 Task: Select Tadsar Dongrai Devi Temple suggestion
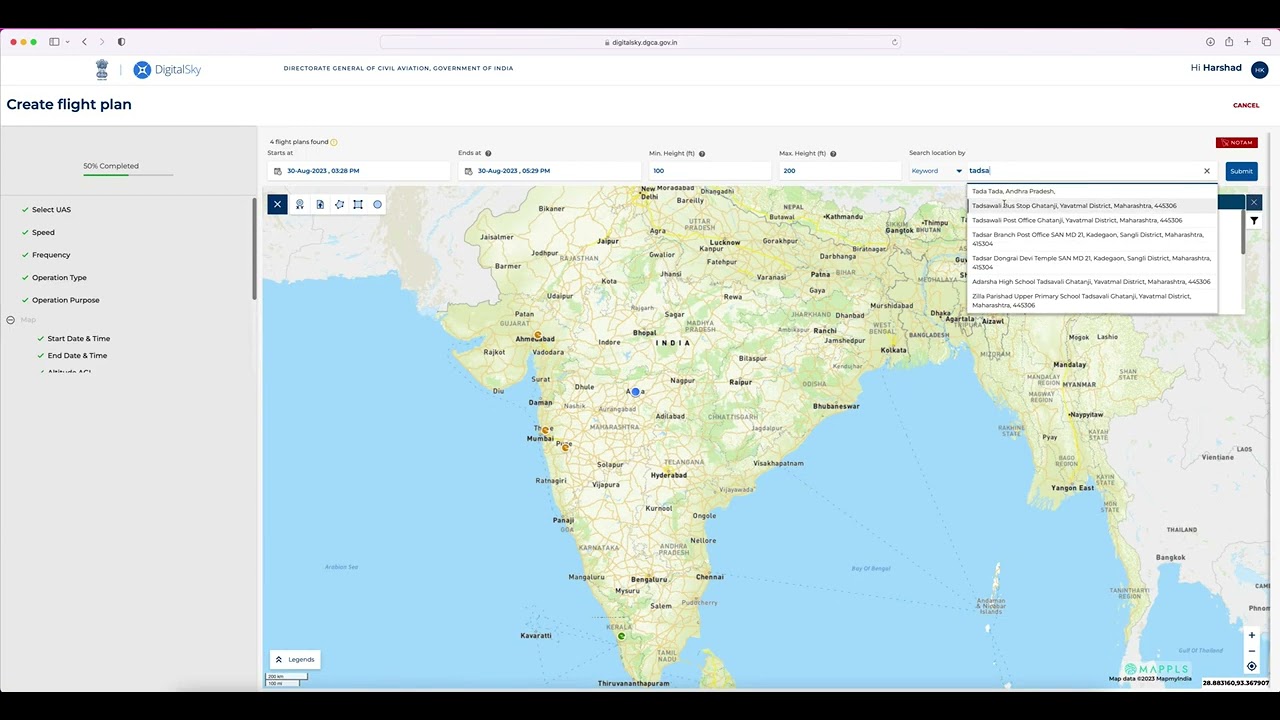point(1092,262)
